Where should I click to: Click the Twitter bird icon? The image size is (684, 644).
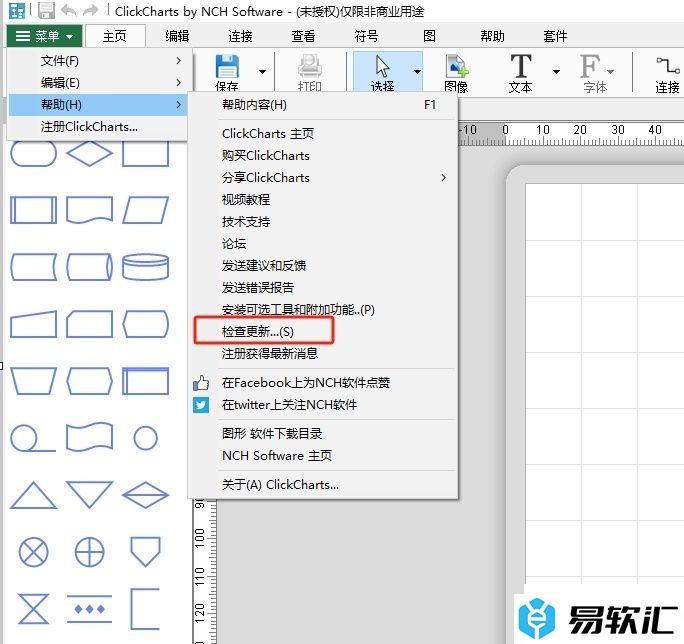[201, 405]
